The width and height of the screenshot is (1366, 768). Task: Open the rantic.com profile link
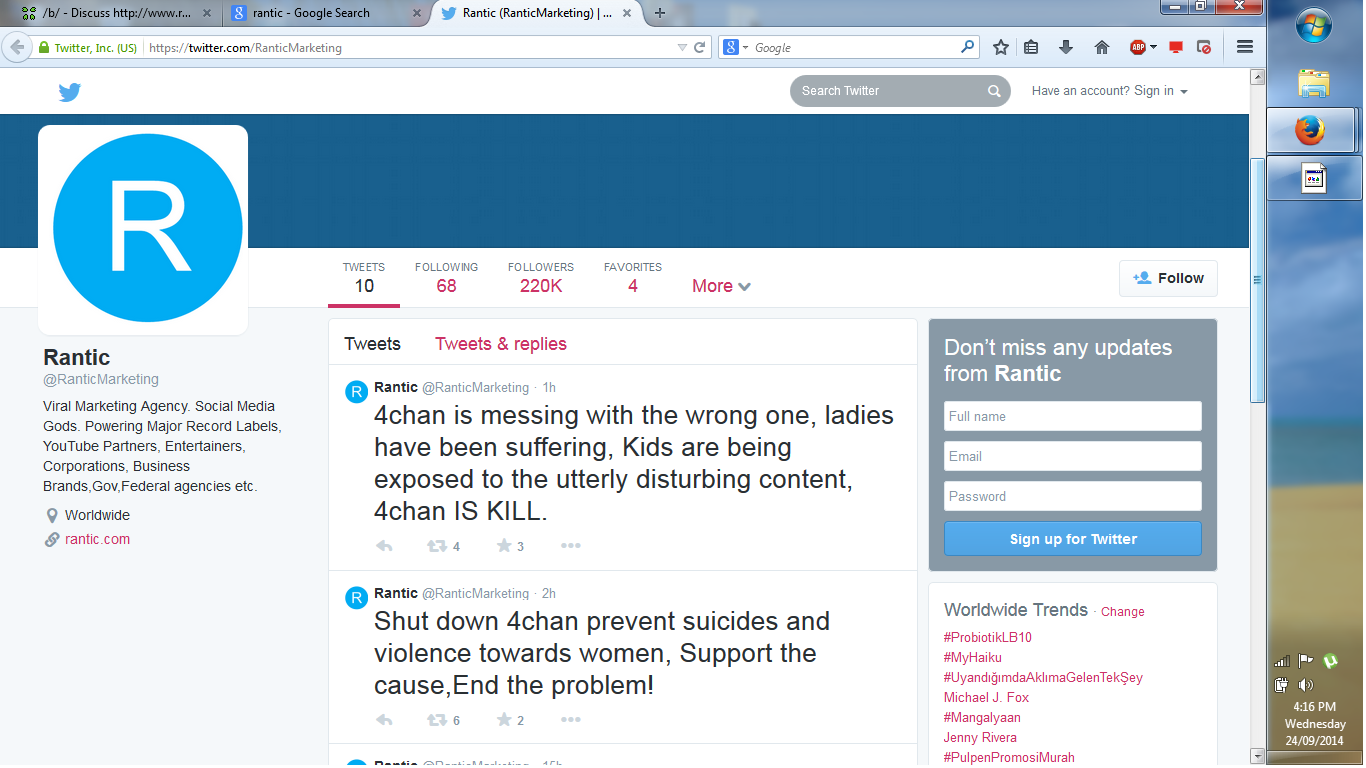click(x=97, y=539)
